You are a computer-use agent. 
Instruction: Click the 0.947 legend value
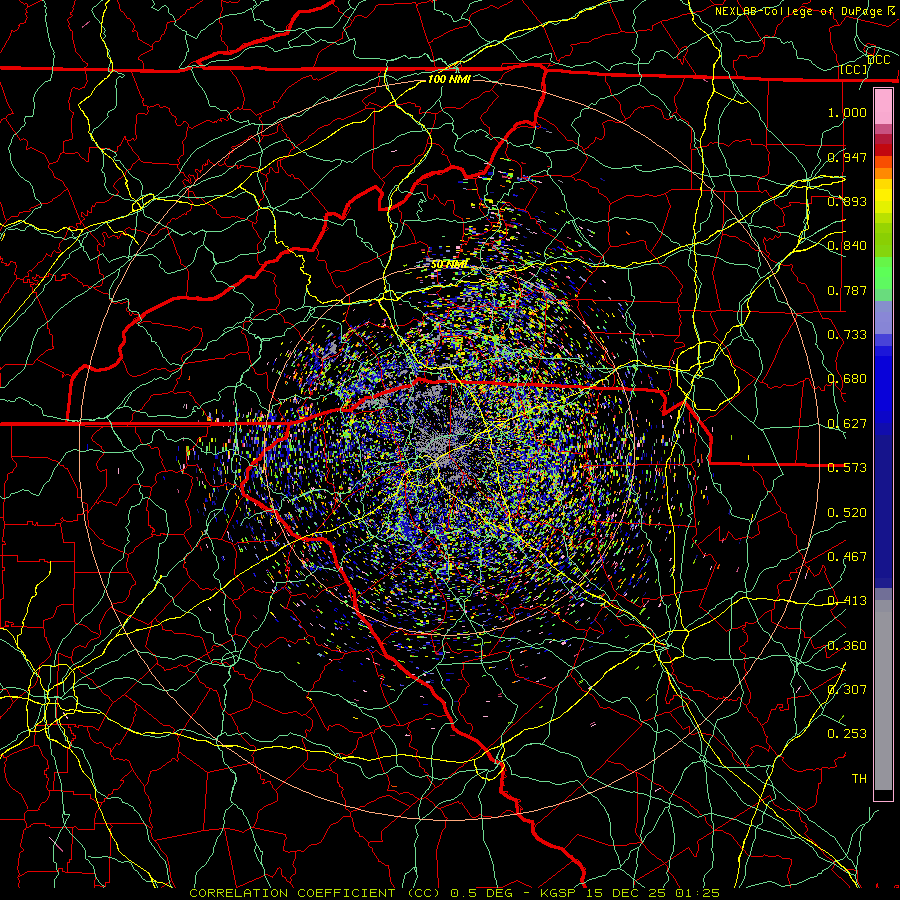[x=847, y=157]
